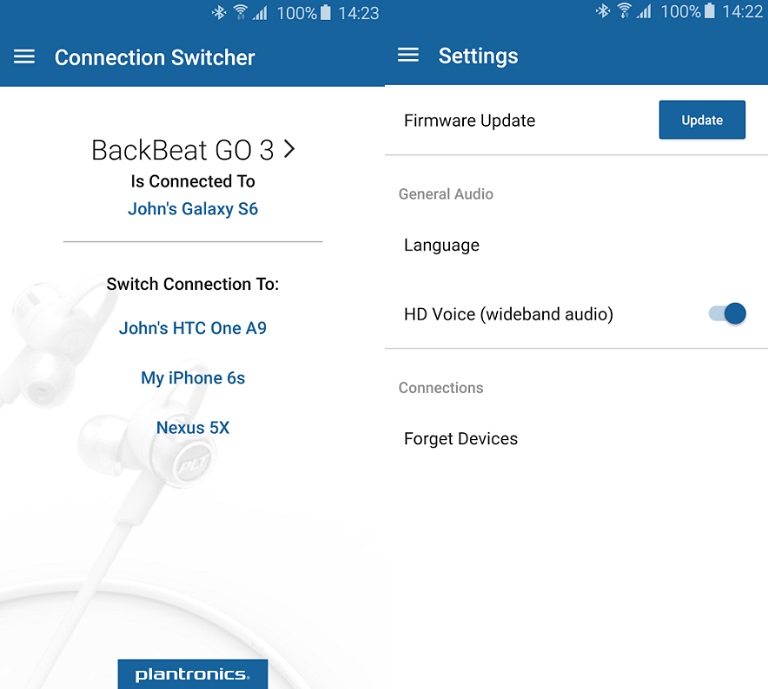This screenshot has height=689, width=768.
Task: Tap signal strength icon in right status bar
Action: (645, 12)
